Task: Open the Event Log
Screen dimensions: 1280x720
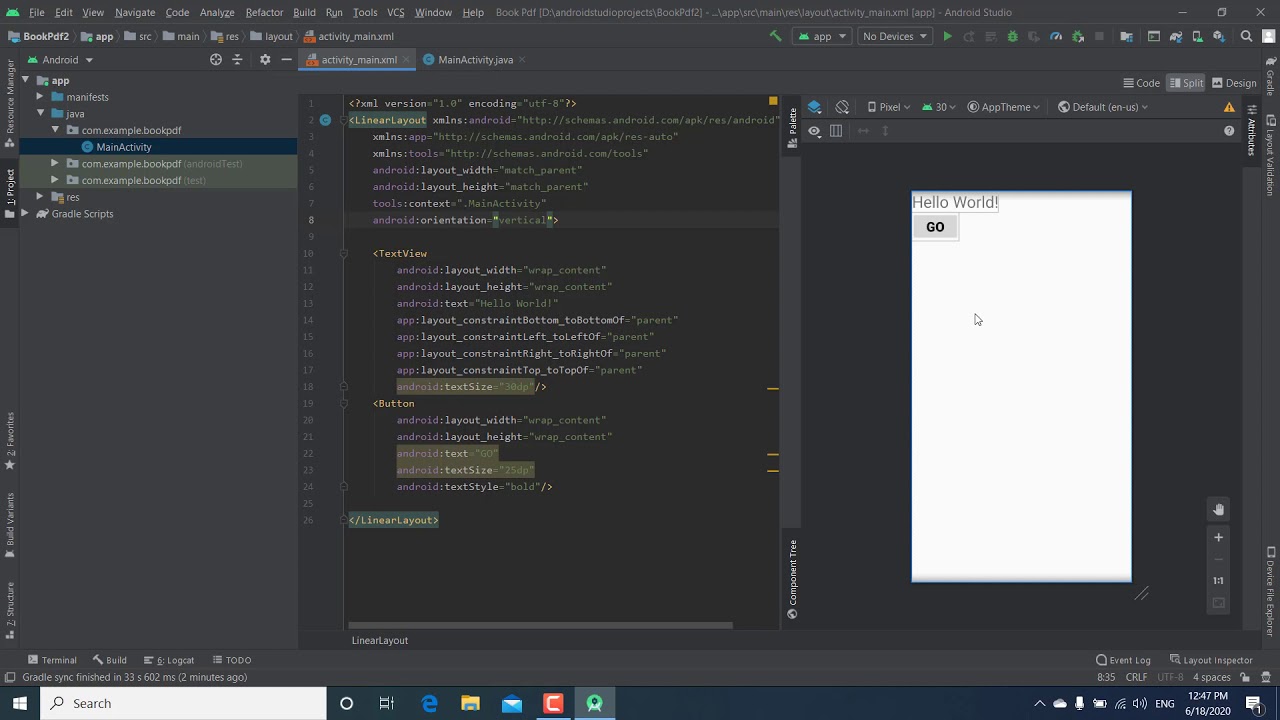Action: [x=1124, y=660]
